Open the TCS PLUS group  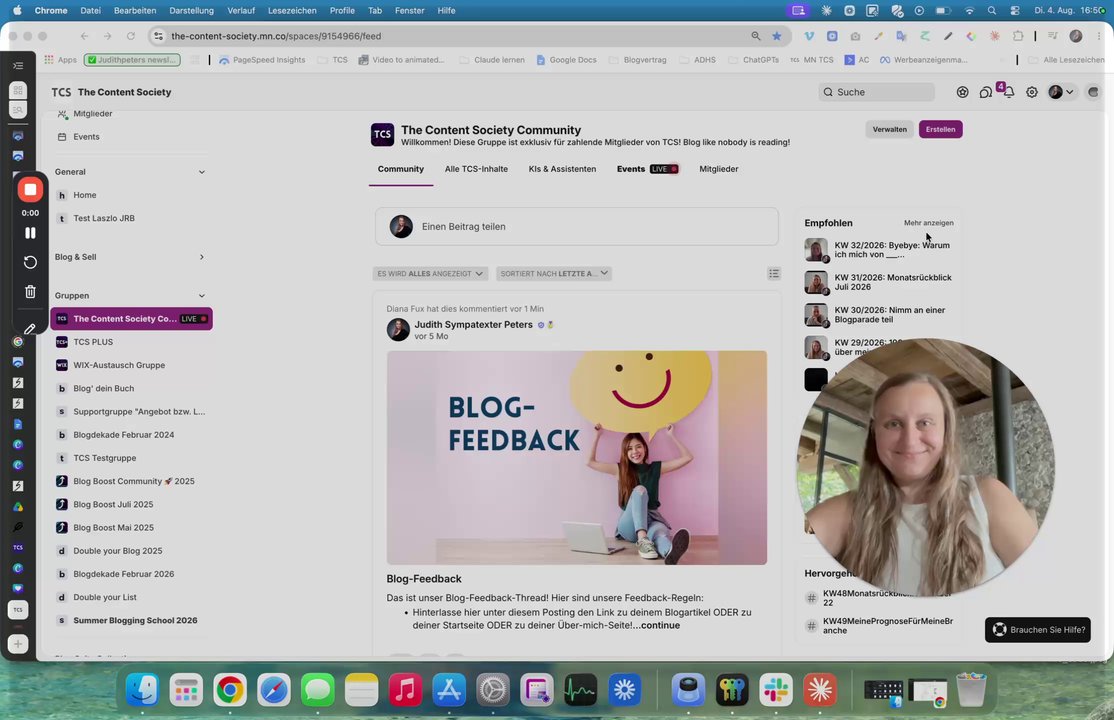pyautogui.click(x=93, y=342)
